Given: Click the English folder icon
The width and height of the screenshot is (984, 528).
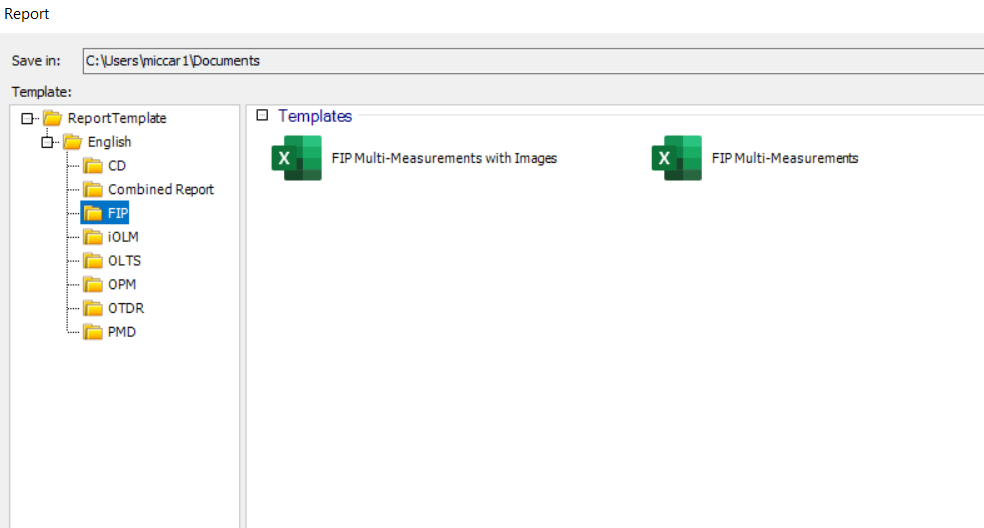Looking at the screenshot, I should click(x=73, y=142).
